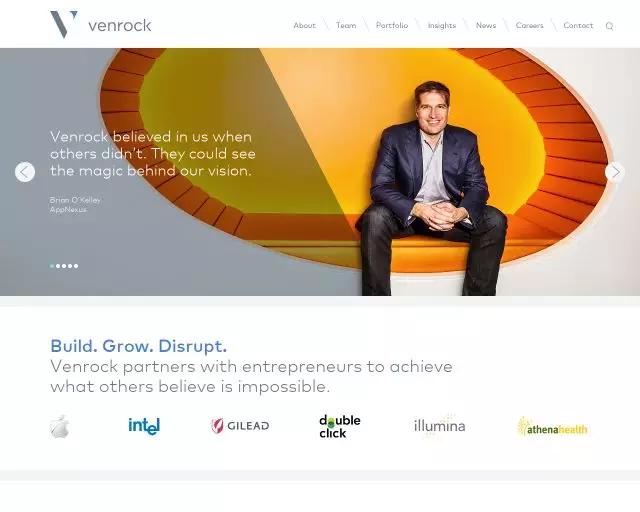Click the Venrock V logo
640x512 pixels.
[64, 24]
